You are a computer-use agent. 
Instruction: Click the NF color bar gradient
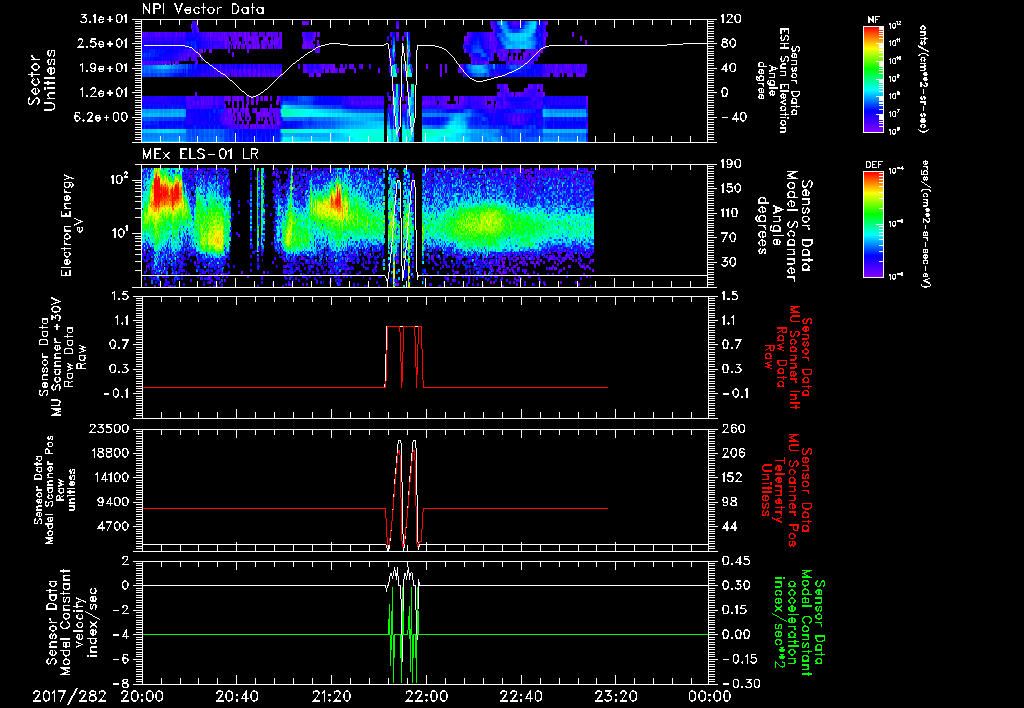click(x=873, y=78)
